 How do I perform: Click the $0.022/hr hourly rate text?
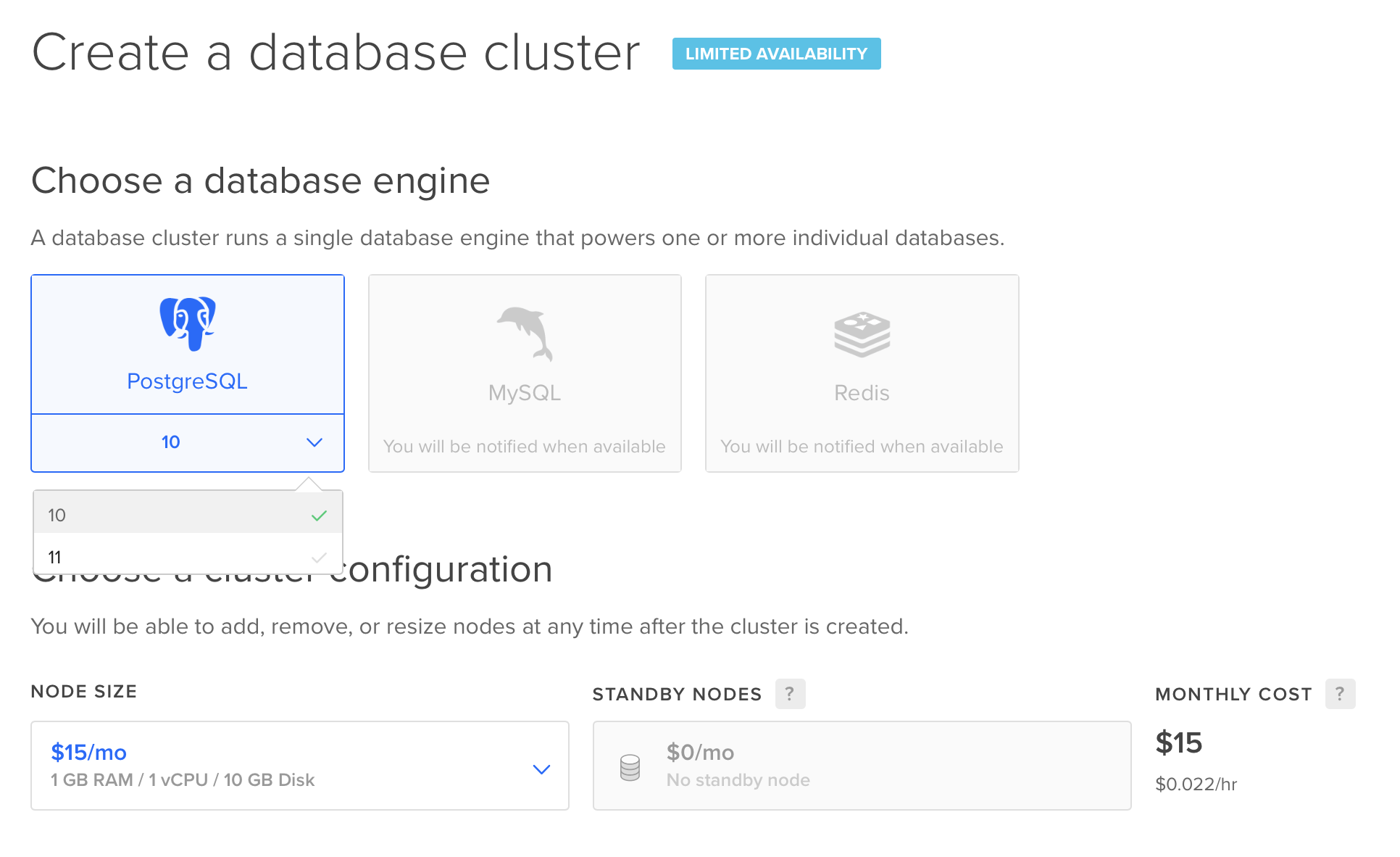(1196, 784)
